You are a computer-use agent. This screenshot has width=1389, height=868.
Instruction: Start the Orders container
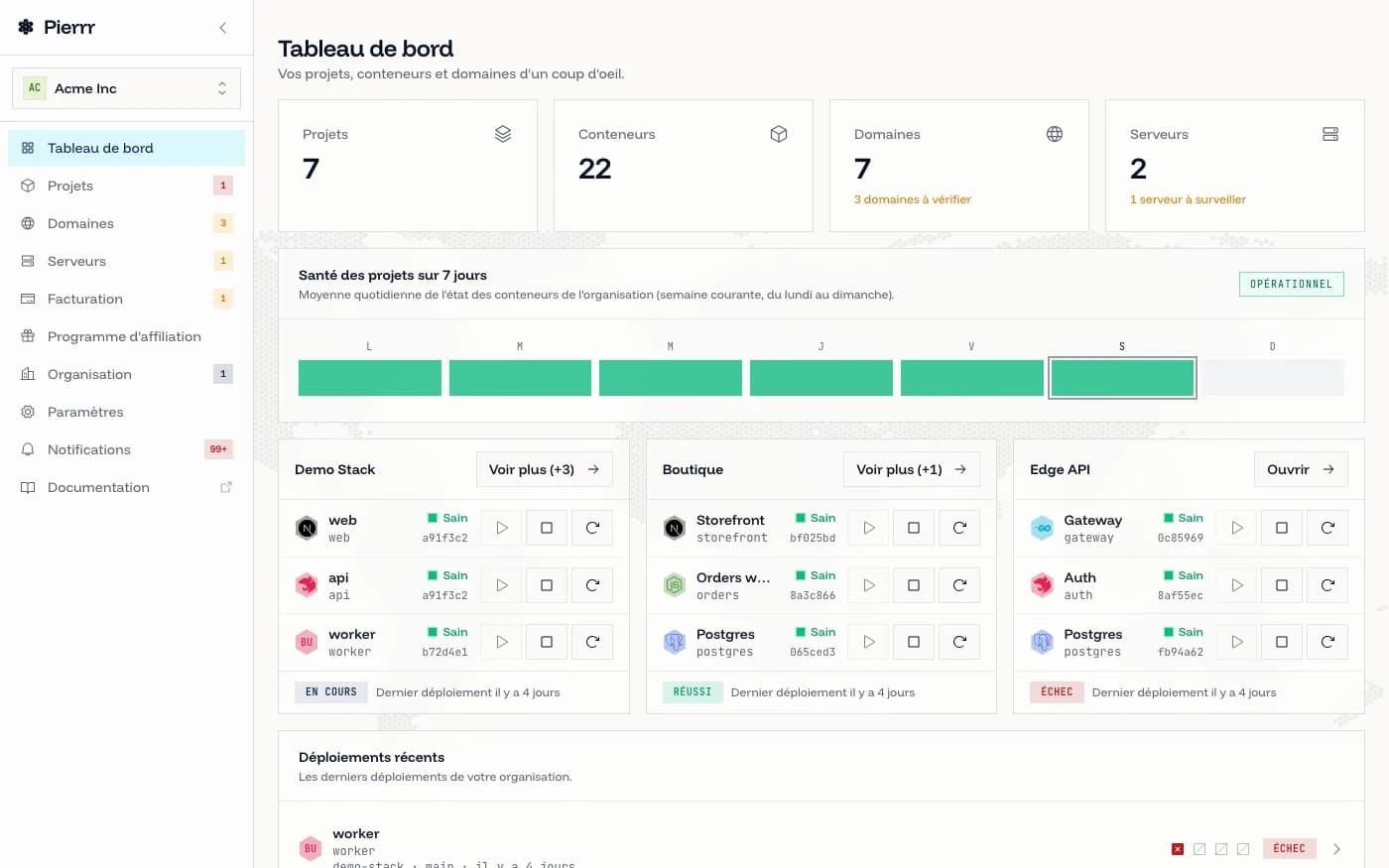(x=869, y=585)
